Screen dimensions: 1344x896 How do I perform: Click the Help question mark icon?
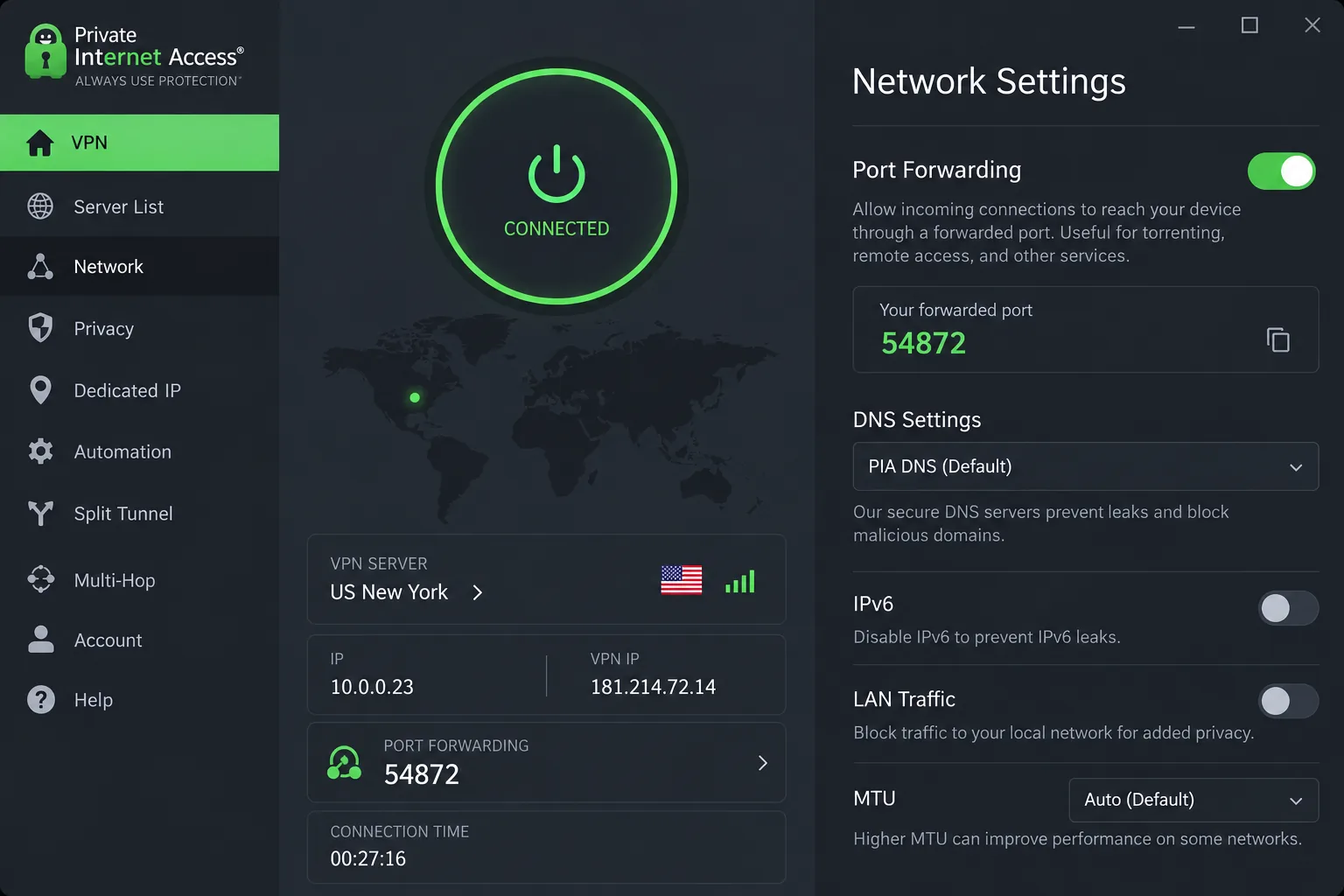(x=40, y=700)
